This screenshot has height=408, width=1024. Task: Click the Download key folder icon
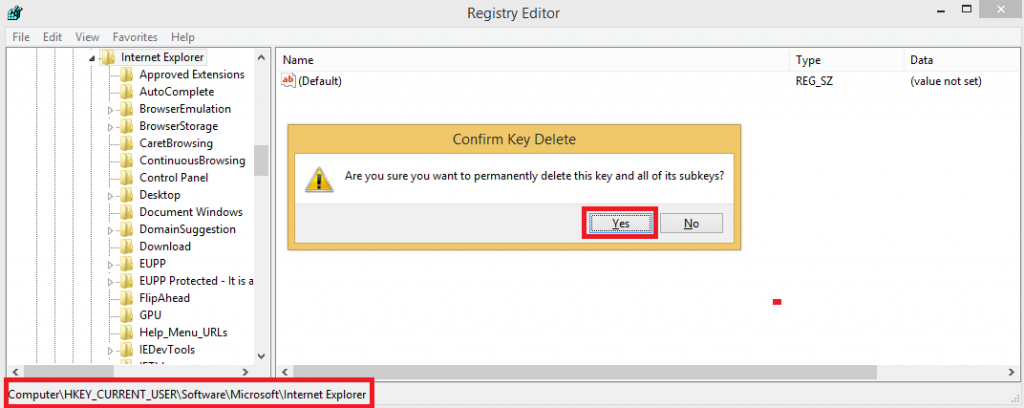tap(126, 247)
